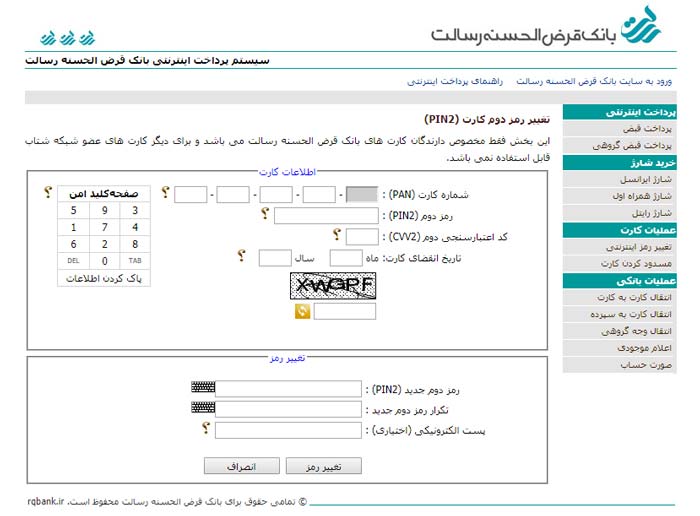This screenshot has height=516, width=700.
Task: Select مسدود کردن کارت in the sidebar
Action: coord(620,263)
